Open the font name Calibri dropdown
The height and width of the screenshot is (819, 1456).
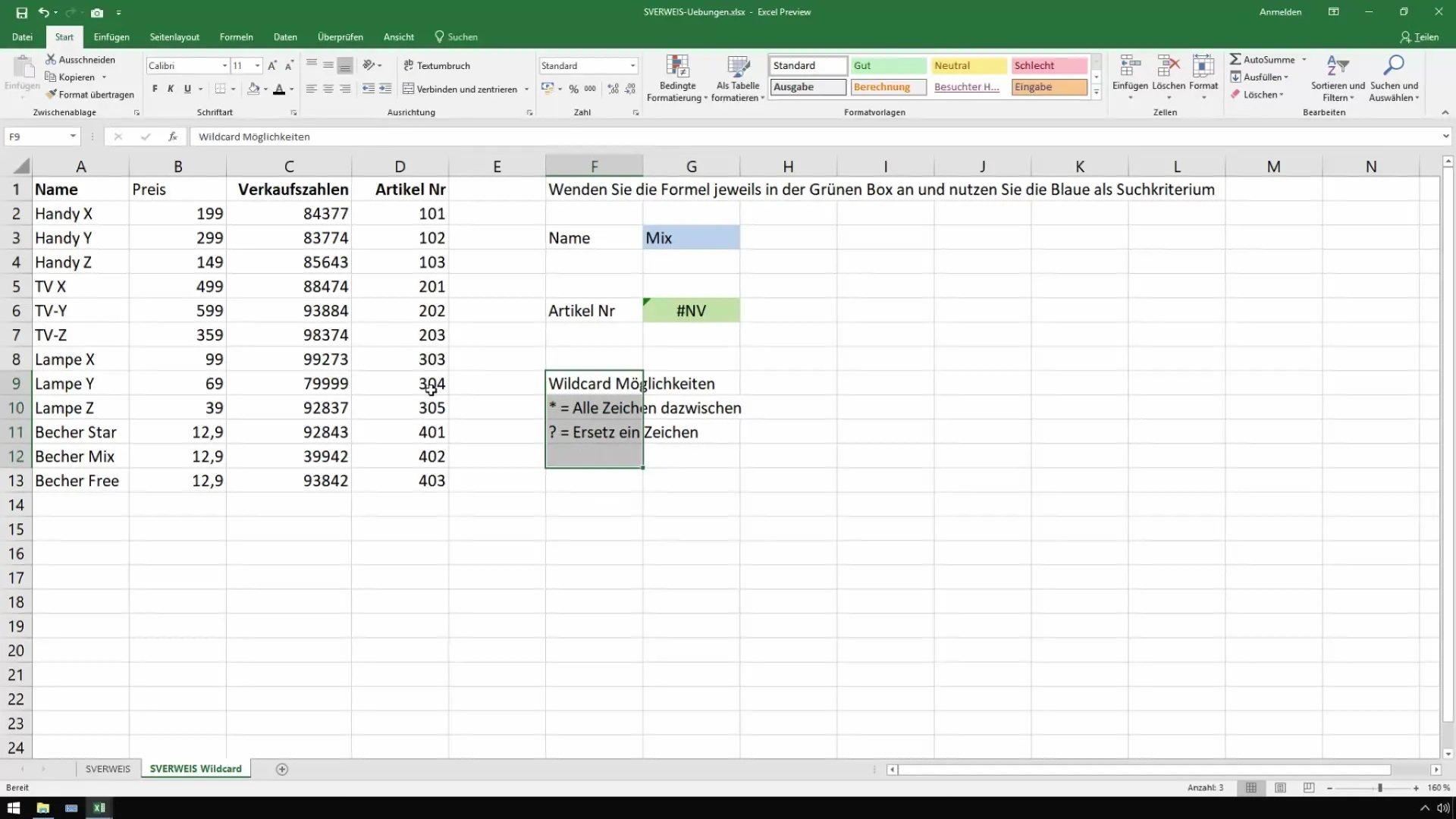224,66
